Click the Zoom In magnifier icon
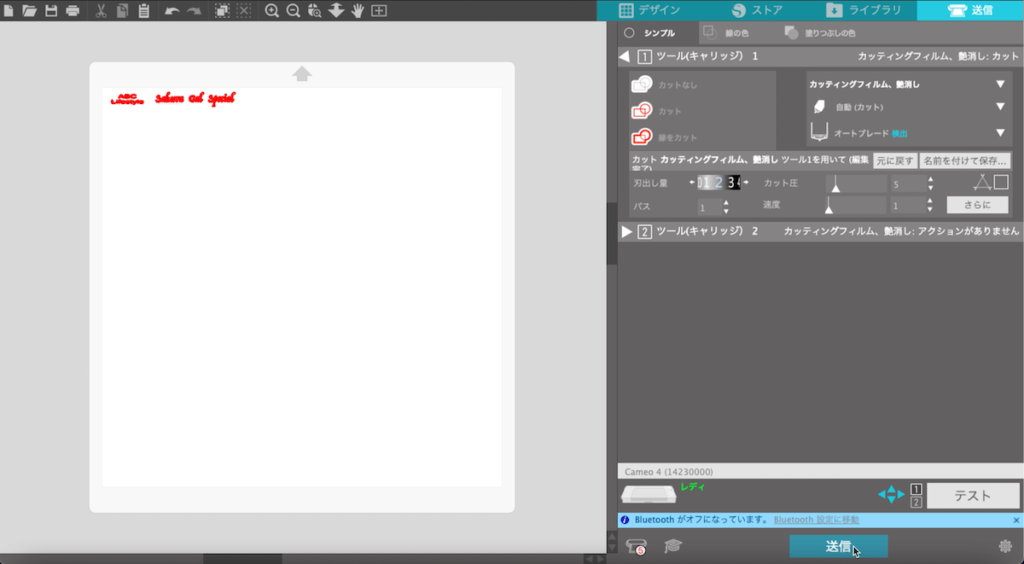1024x564 pixels. click(271, 10)
